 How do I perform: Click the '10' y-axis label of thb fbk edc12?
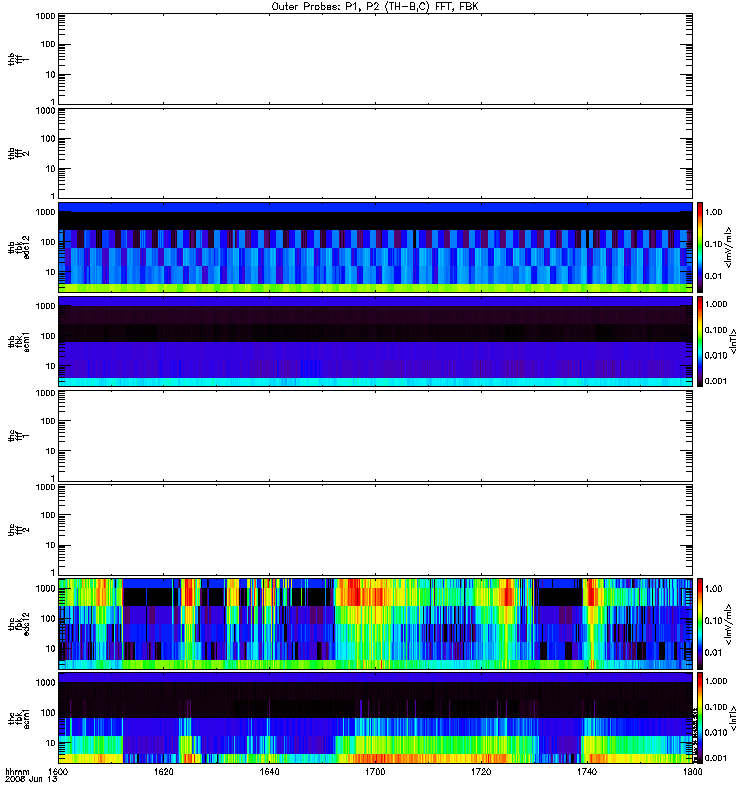(x=51, y=272)
